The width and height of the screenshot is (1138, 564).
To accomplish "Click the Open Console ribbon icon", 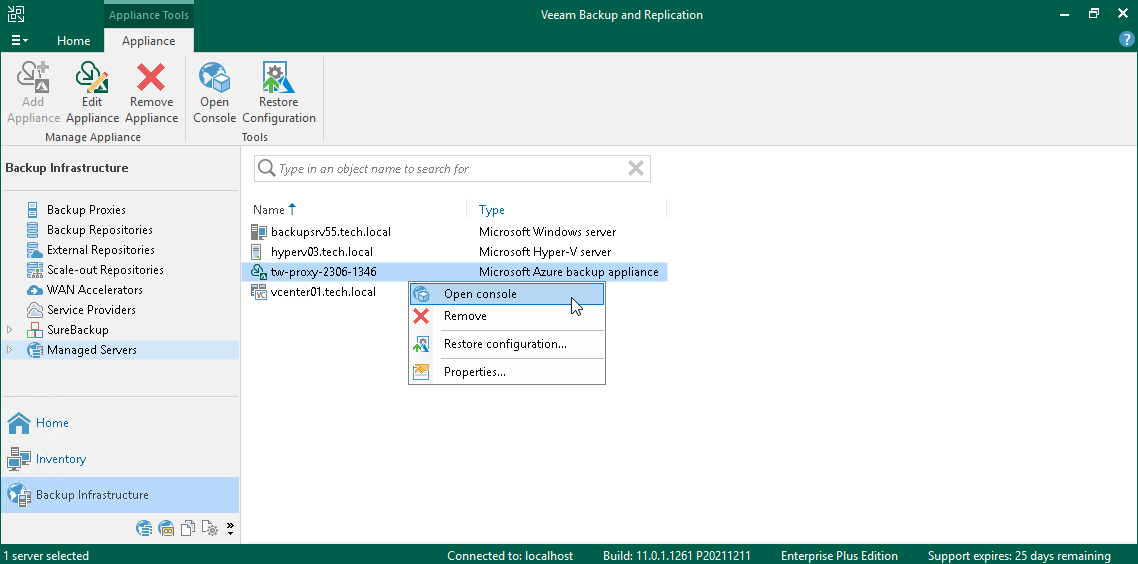I will (214, 78).
